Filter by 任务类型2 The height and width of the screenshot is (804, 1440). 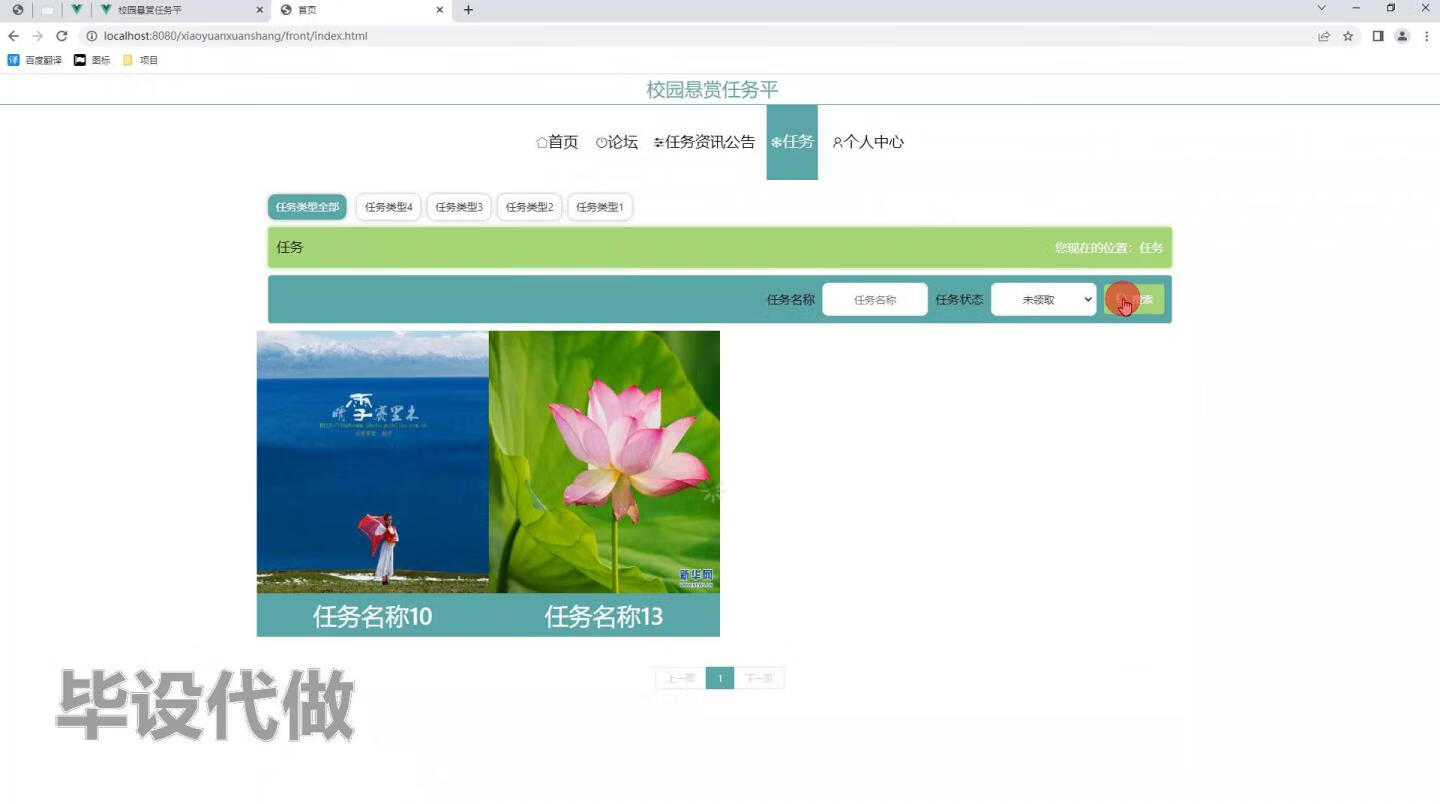coord(529,207)
